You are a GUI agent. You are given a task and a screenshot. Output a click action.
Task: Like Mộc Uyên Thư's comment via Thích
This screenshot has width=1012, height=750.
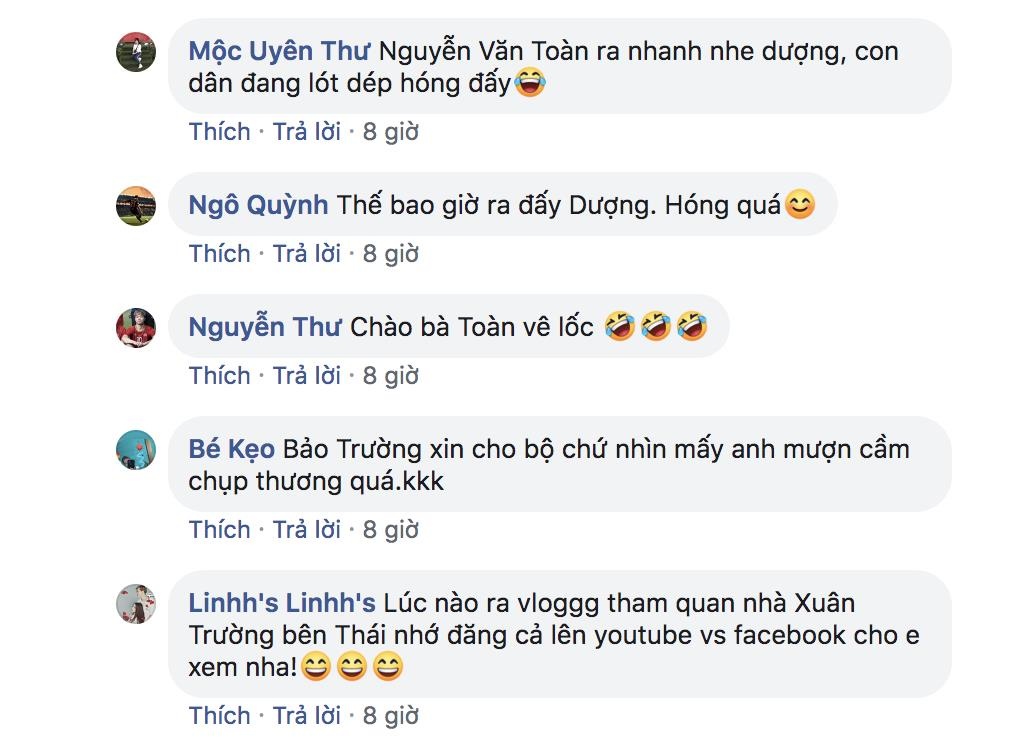pos(219,132)
